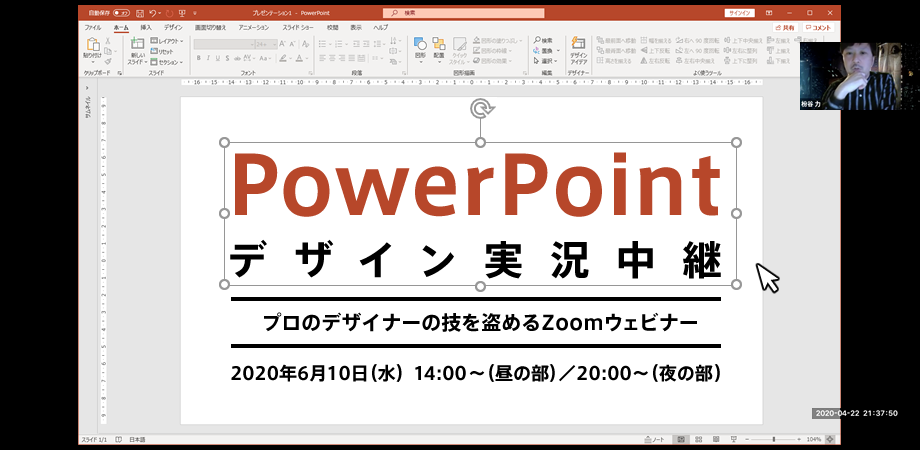The height and width of the screenshot is (450, 920).
Task: Click the ノート (Notes) button in status bar
Action: click(x=654, y=439)
